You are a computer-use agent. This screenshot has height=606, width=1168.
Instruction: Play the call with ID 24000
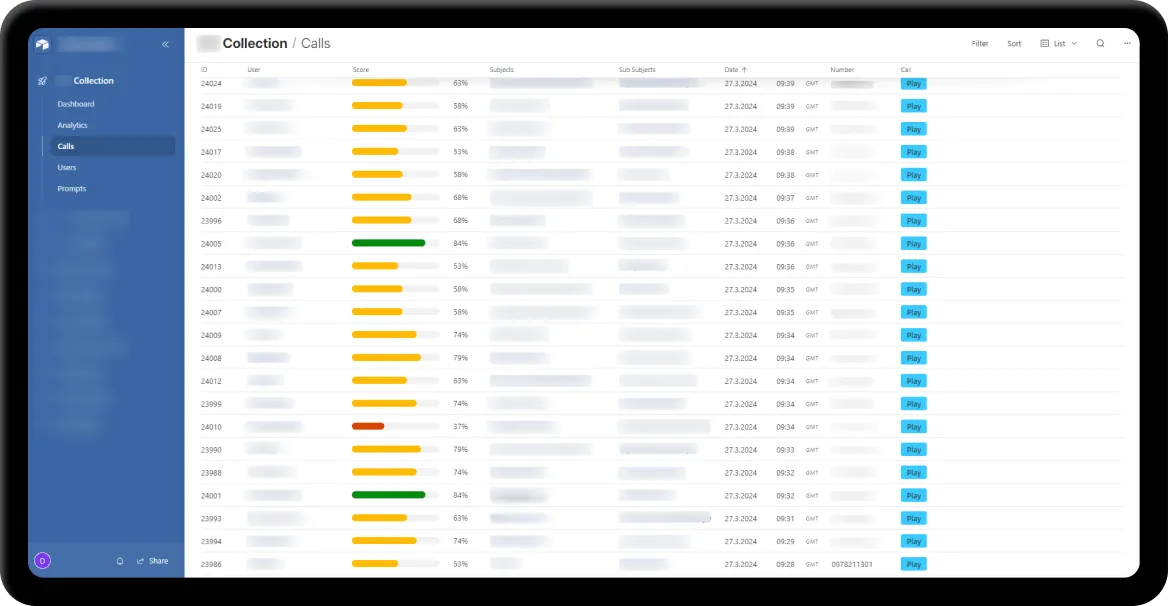click(x=914, y=290)
